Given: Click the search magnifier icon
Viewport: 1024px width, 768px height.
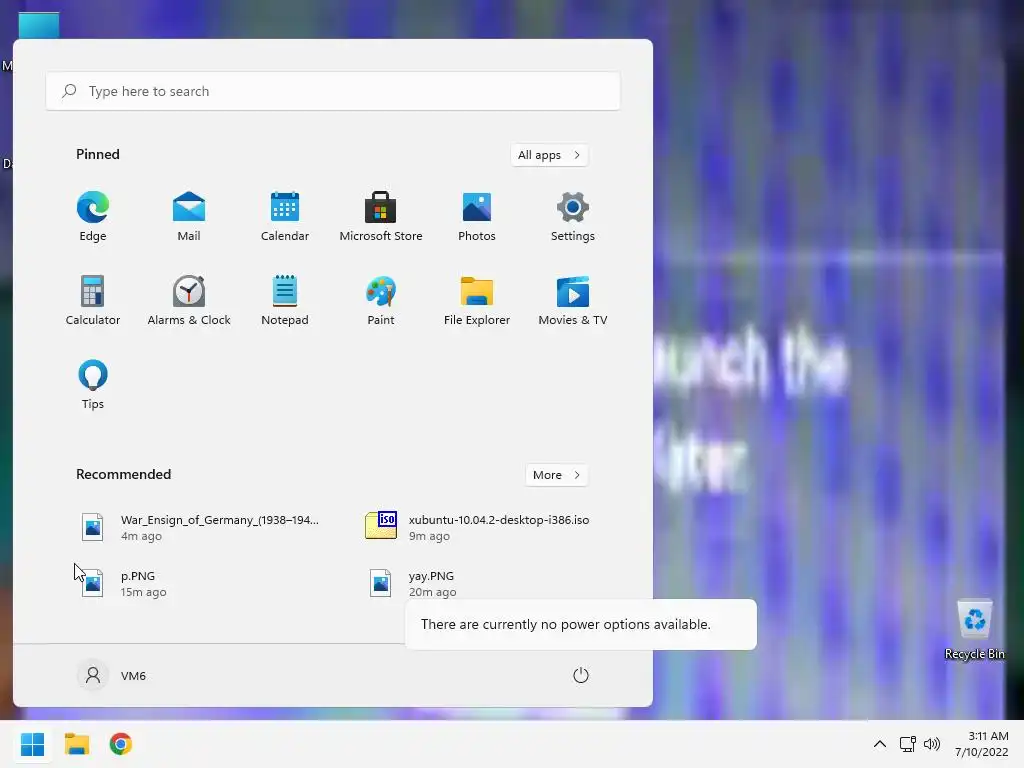Looking at the screenshot, I should [69, 91].
